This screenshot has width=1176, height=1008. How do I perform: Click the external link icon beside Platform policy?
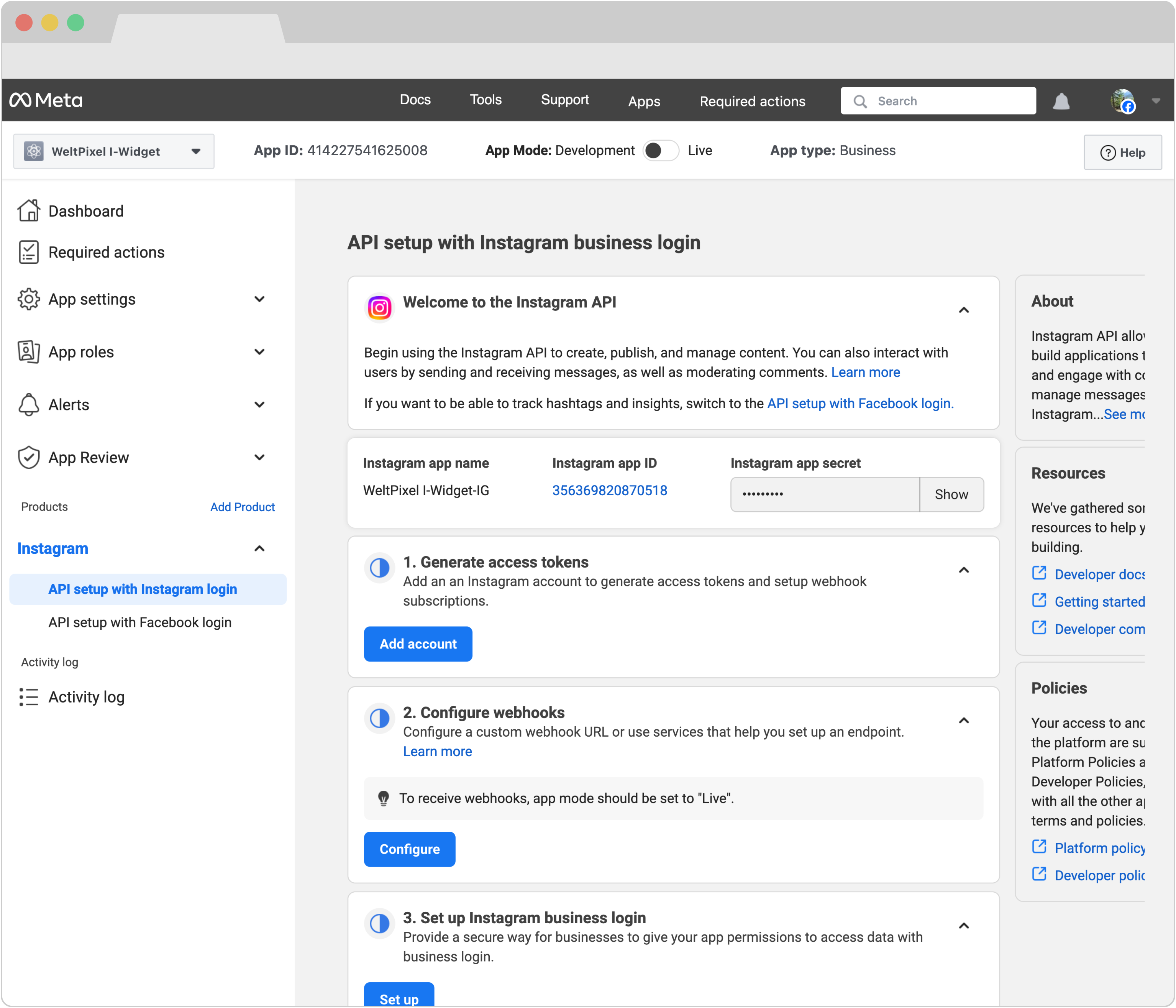[1039, 847]
